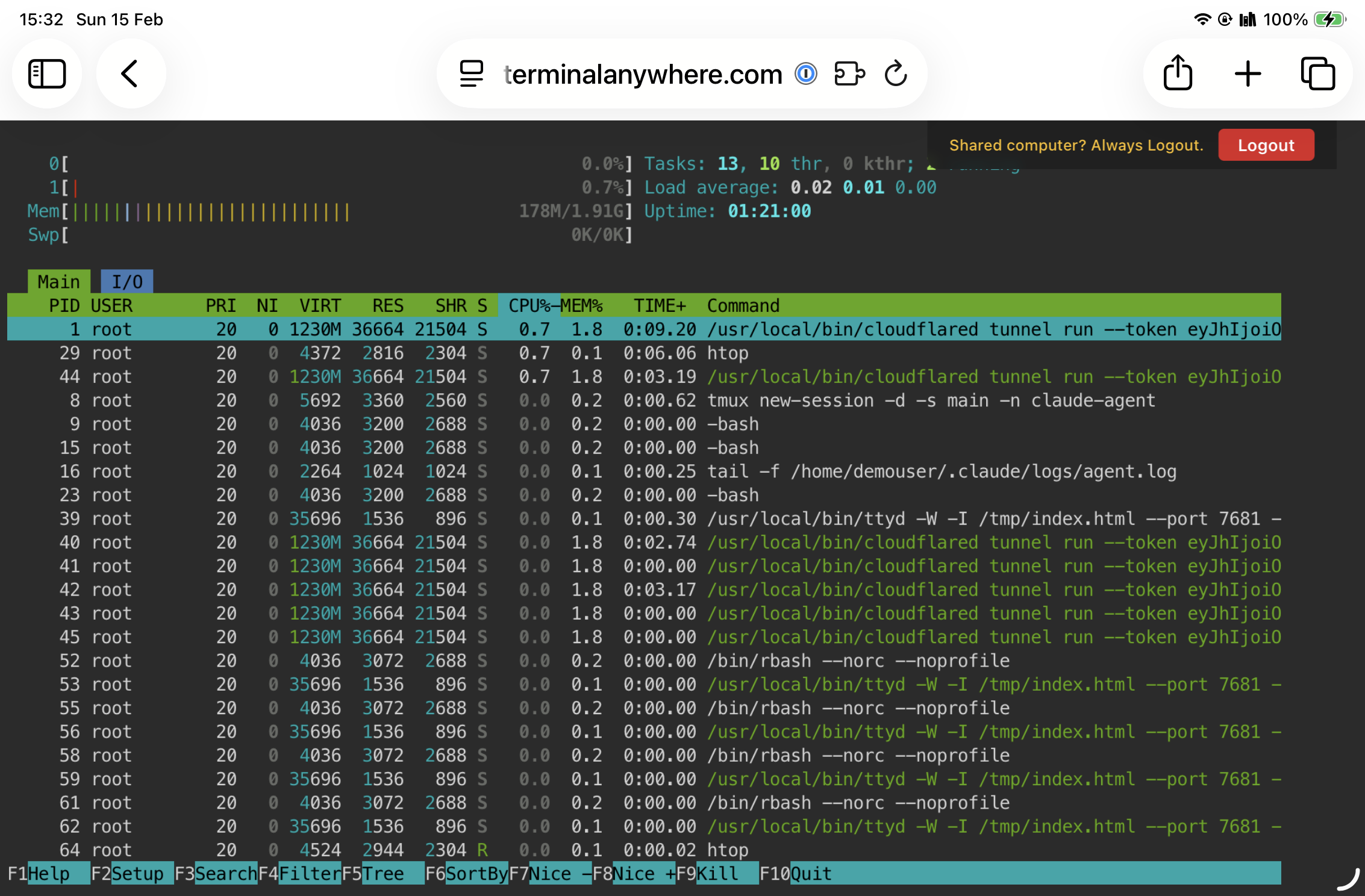This screenshot has height=896, width=1365.
Task: Select the Main tab in htop
Action: [x=58, y=281]
